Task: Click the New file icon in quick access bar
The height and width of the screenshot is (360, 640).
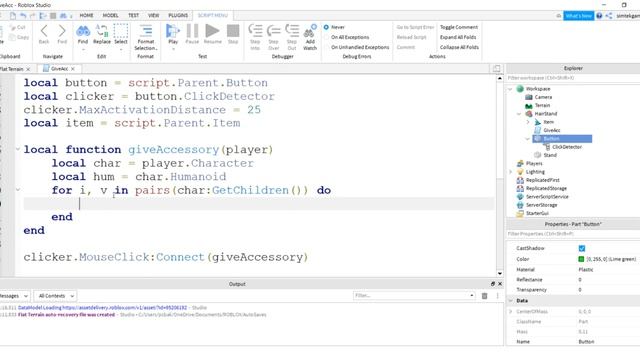Action: pos(13,16)
